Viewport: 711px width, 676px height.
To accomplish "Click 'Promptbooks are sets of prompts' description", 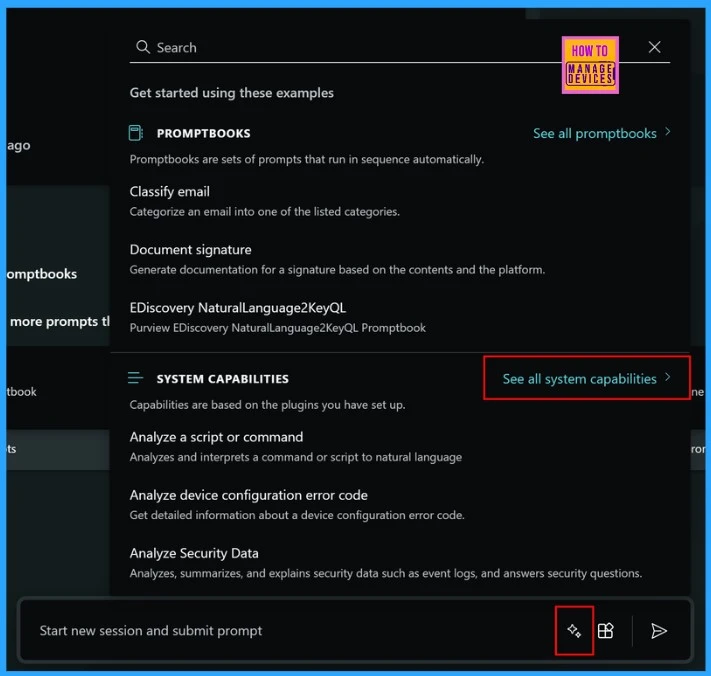I will [x=307, y=160].
